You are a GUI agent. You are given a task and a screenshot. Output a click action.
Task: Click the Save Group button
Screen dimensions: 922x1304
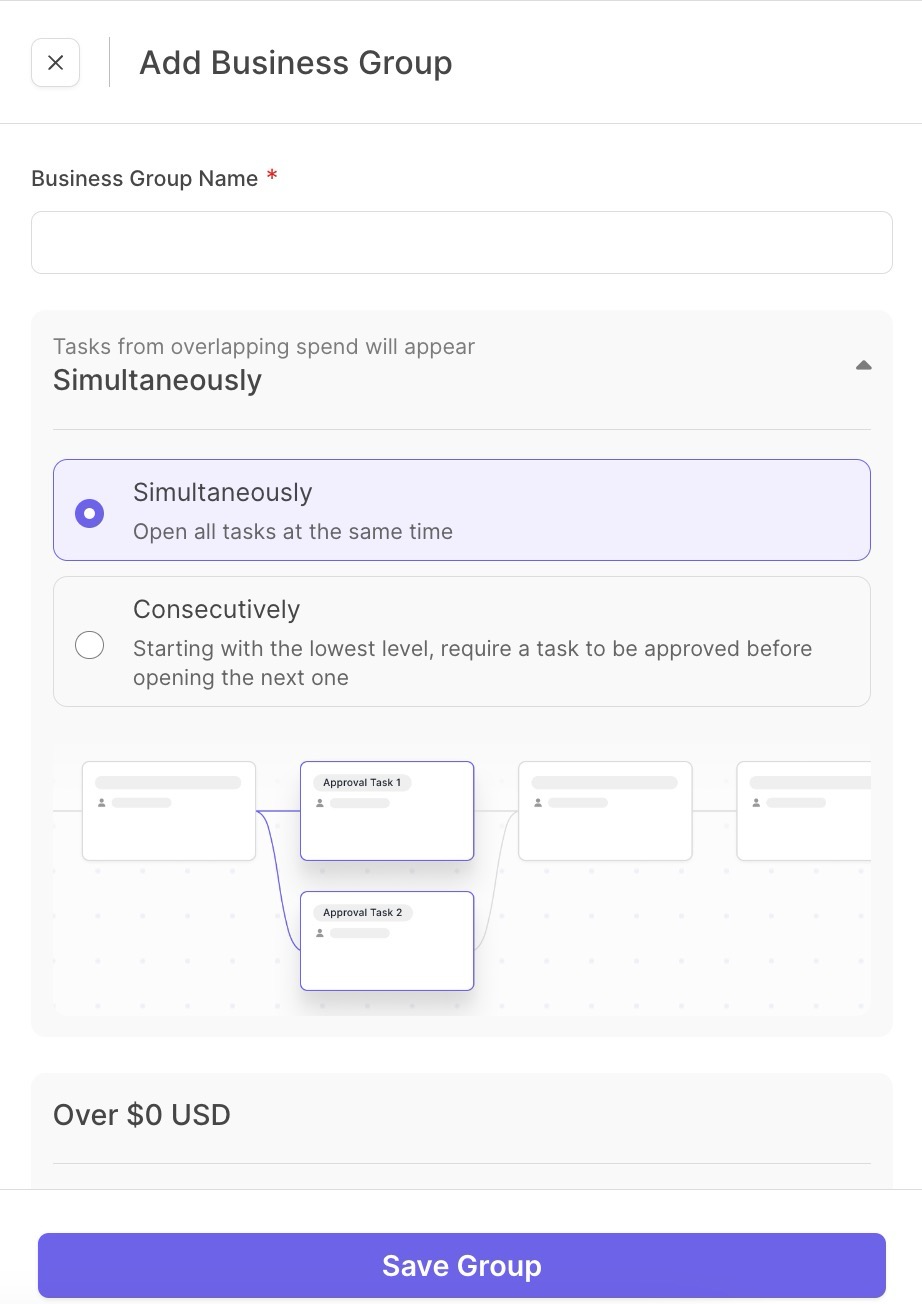coord(462,1265)
